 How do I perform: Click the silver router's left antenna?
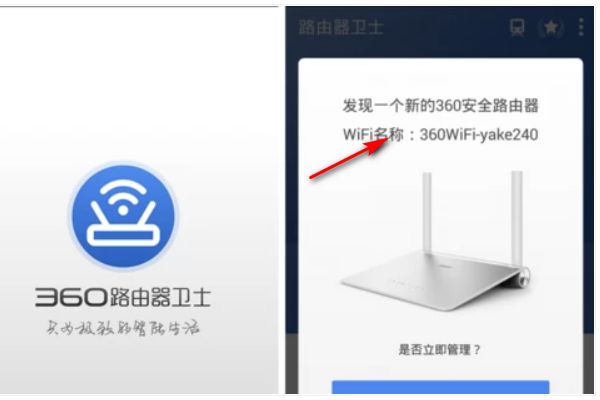427,213
